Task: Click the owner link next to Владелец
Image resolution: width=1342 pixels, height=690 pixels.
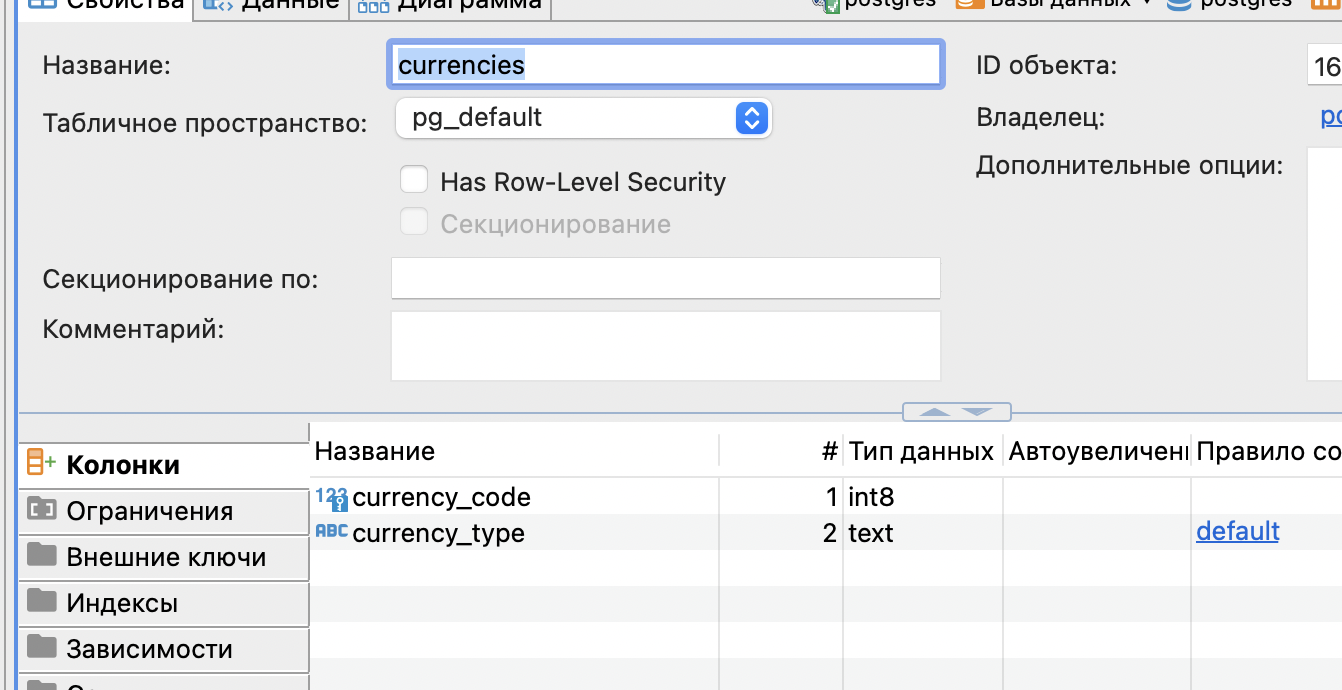Action: pyautogui.click(x=1330, y=116)
